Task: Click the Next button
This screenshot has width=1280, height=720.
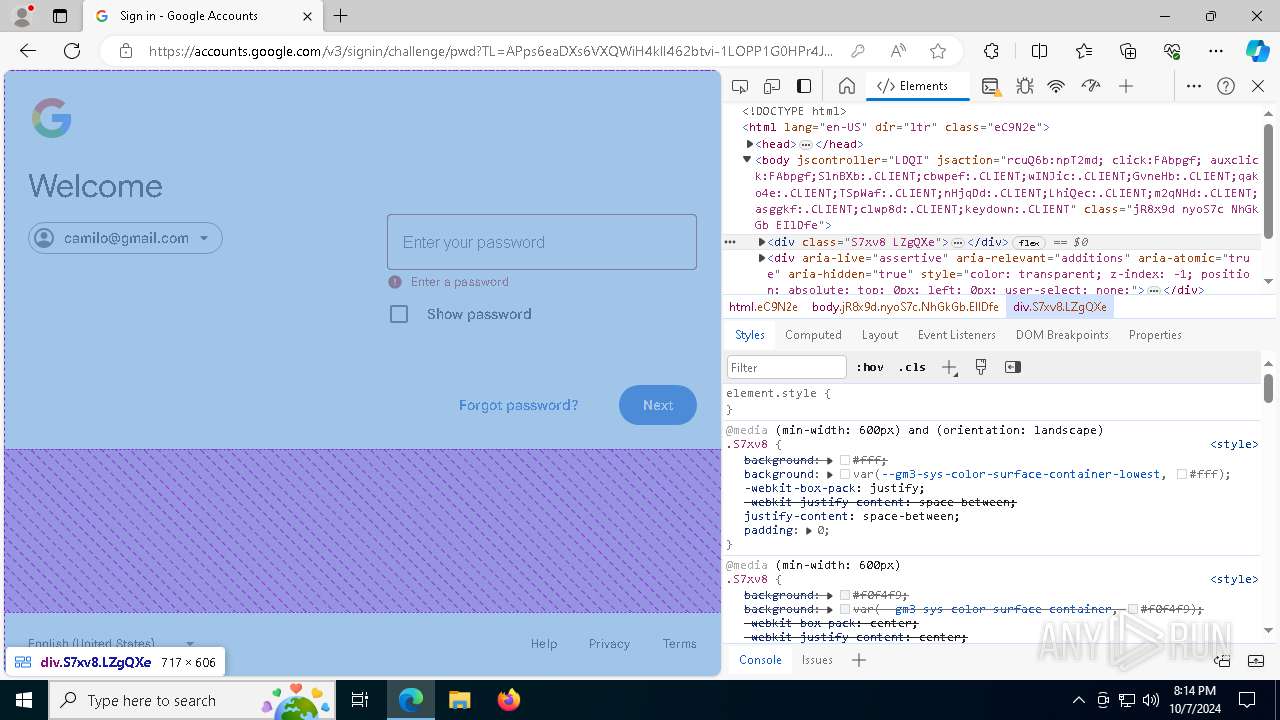Action: [658, 405]
